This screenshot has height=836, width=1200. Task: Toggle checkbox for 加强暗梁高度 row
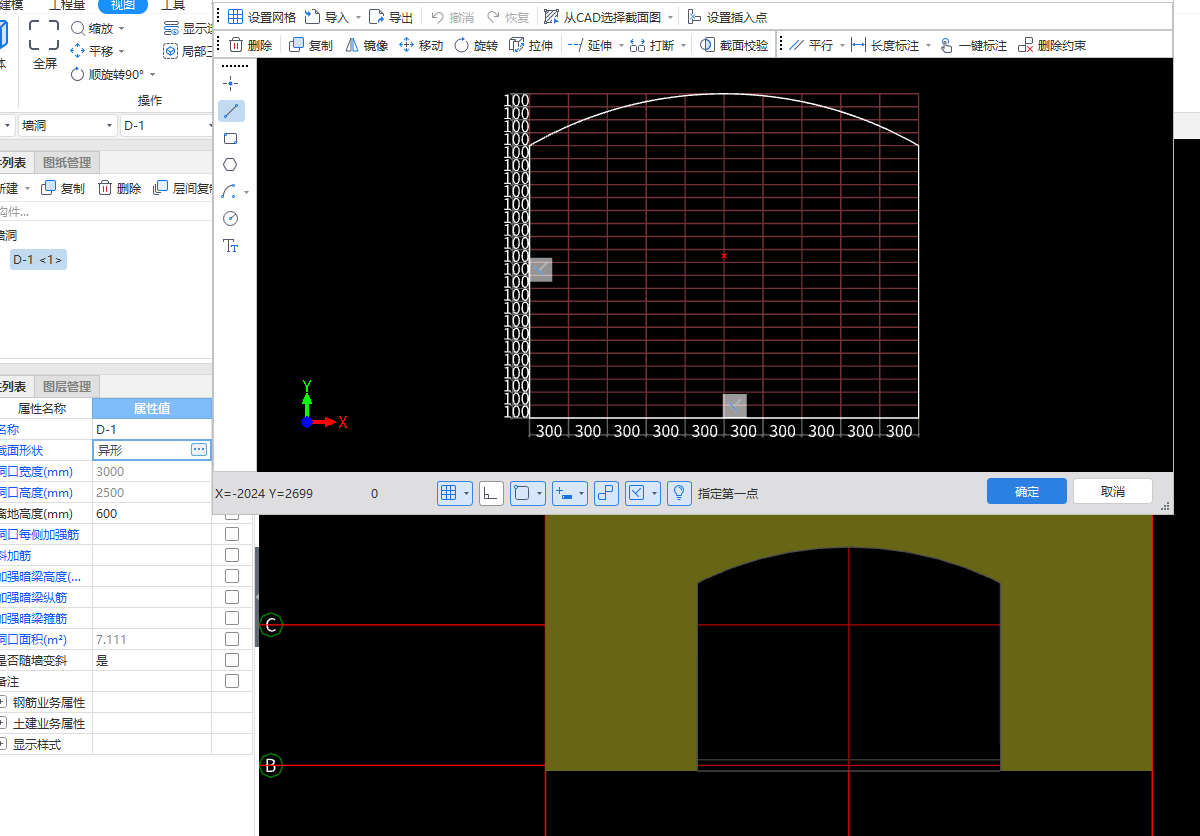click(x=232, y=576)
